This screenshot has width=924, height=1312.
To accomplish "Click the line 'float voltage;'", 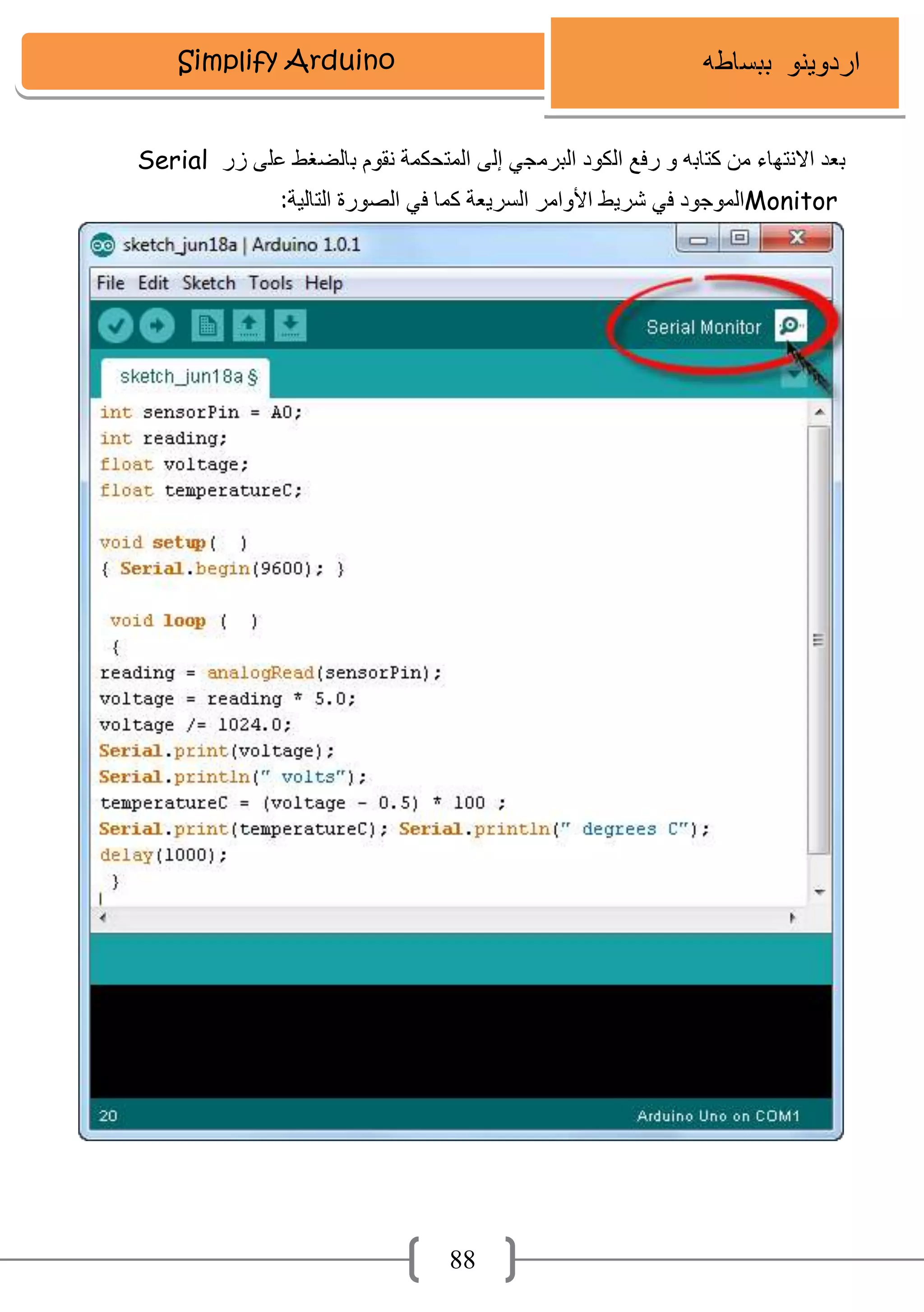I will [174, 464].
